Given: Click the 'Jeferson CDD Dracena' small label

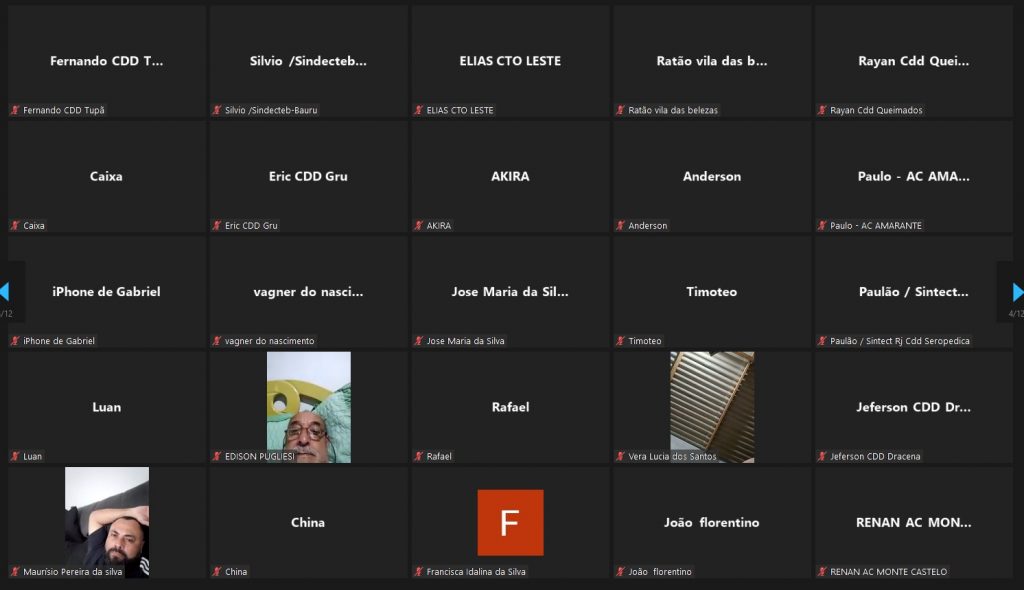Looking at the screenshot, I should coord(875,456).
